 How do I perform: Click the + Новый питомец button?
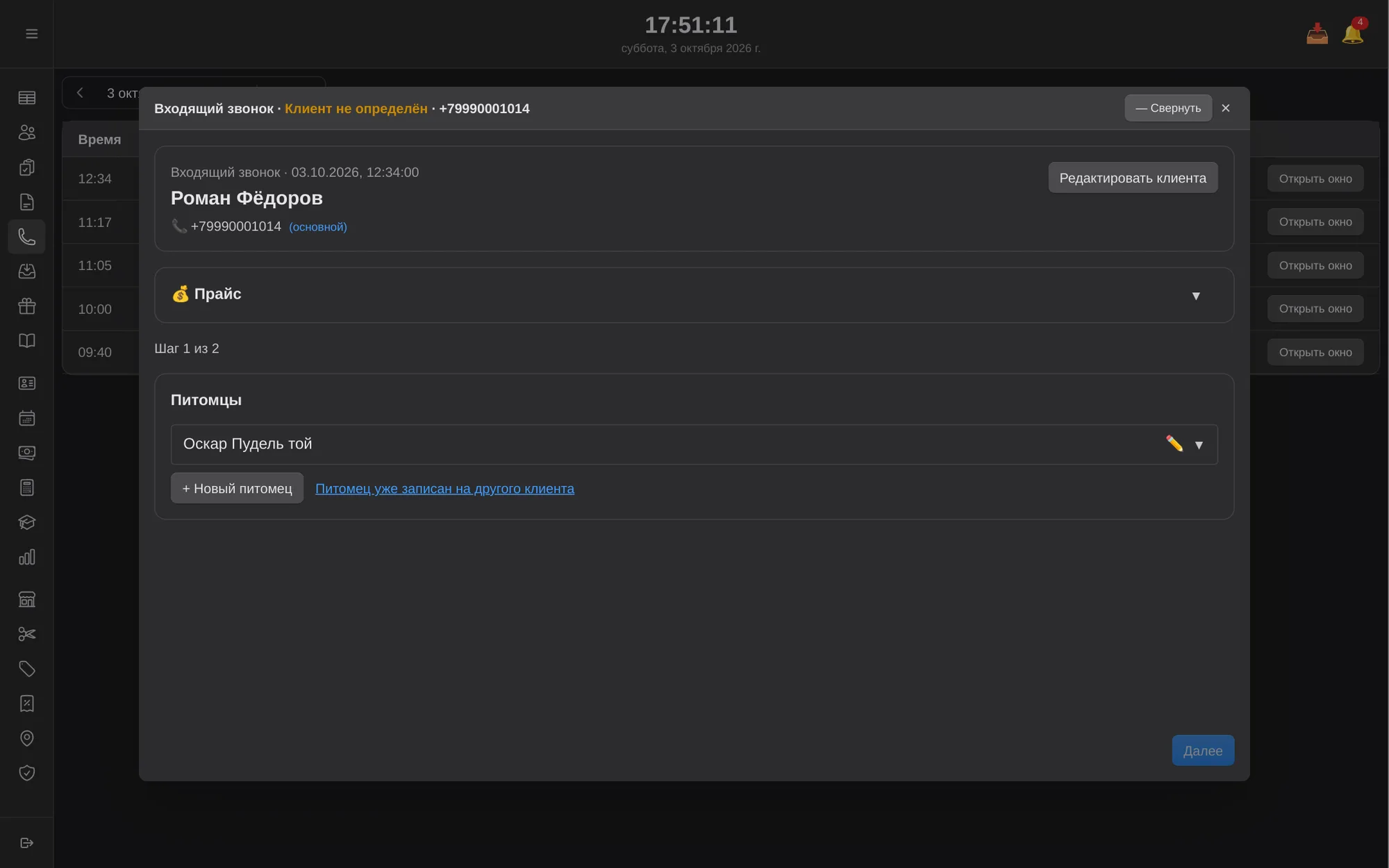237,488
